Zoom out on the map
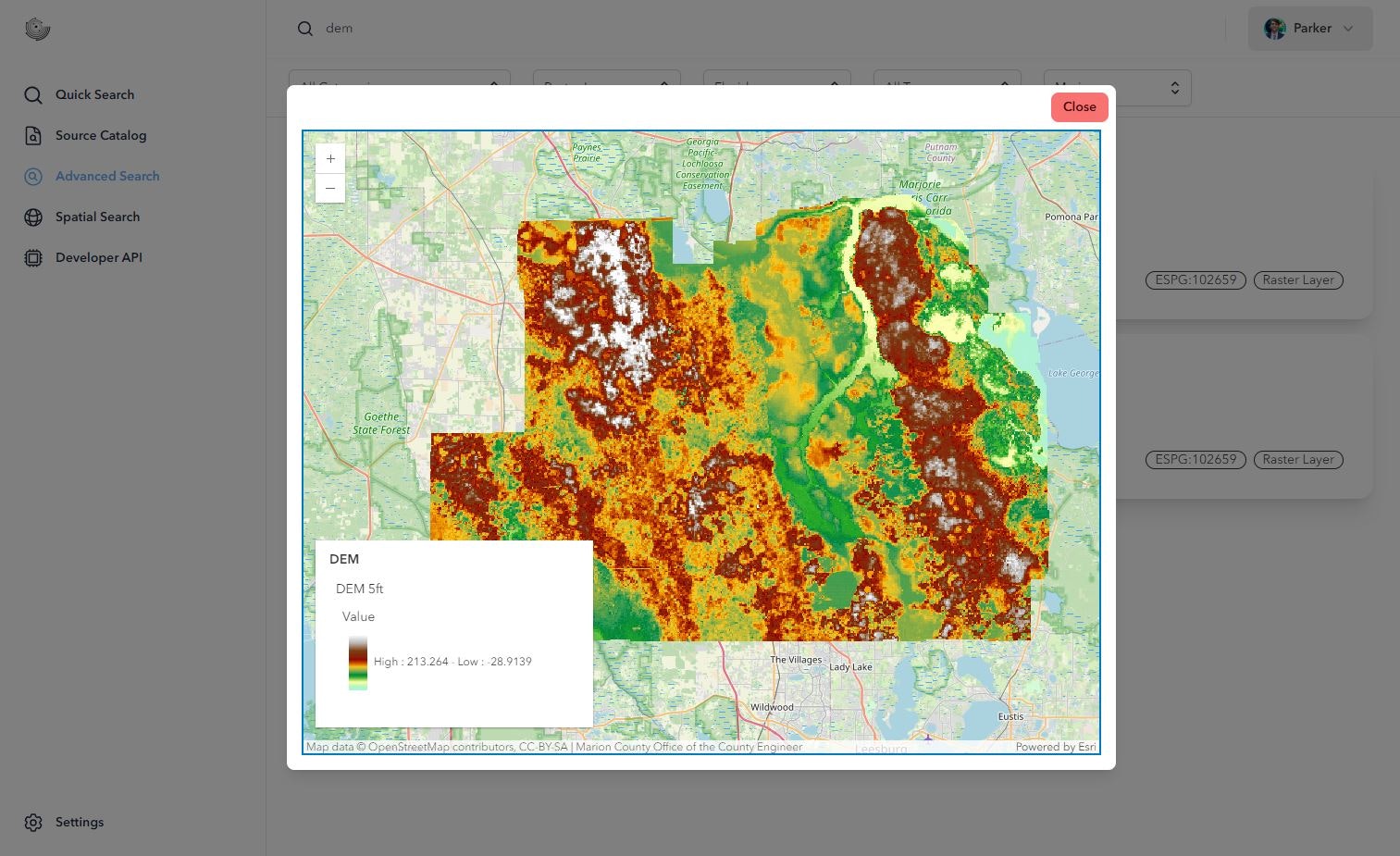 pos(330,188)
